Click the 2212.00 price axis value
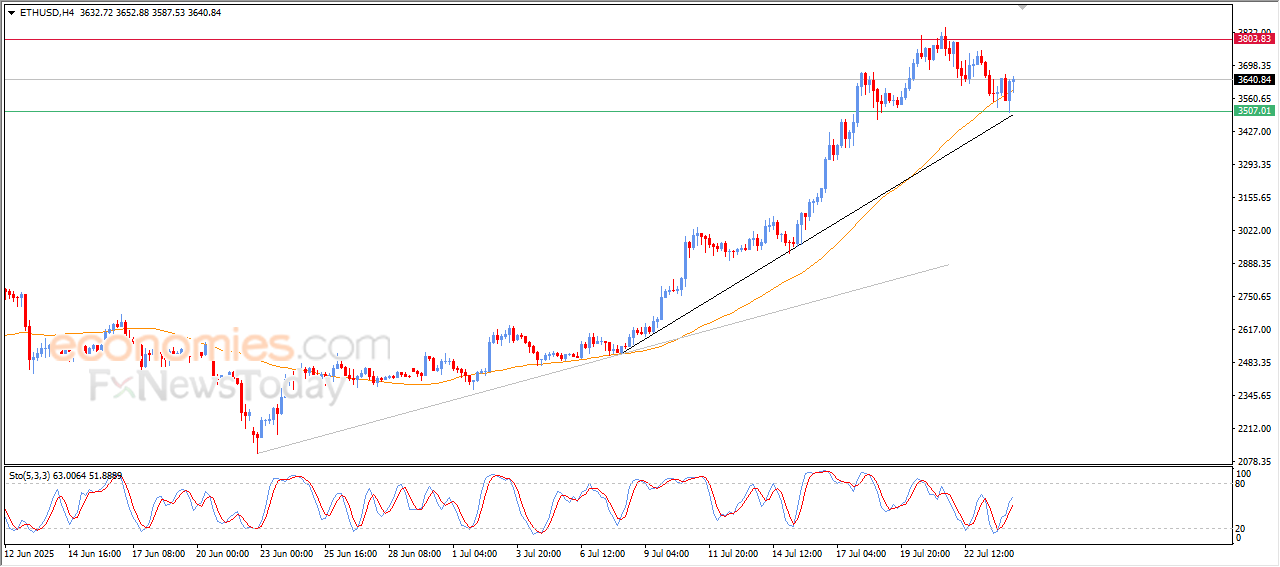 1253,428
